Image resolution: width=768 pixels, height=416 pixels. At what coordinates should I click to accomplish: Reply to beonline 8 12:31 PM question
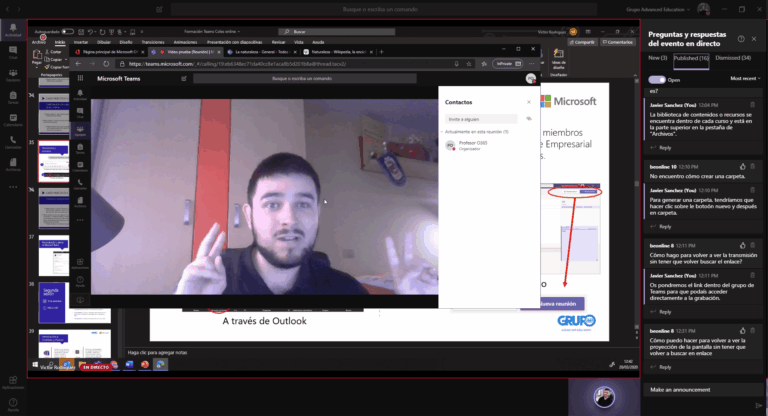[661, 367]
